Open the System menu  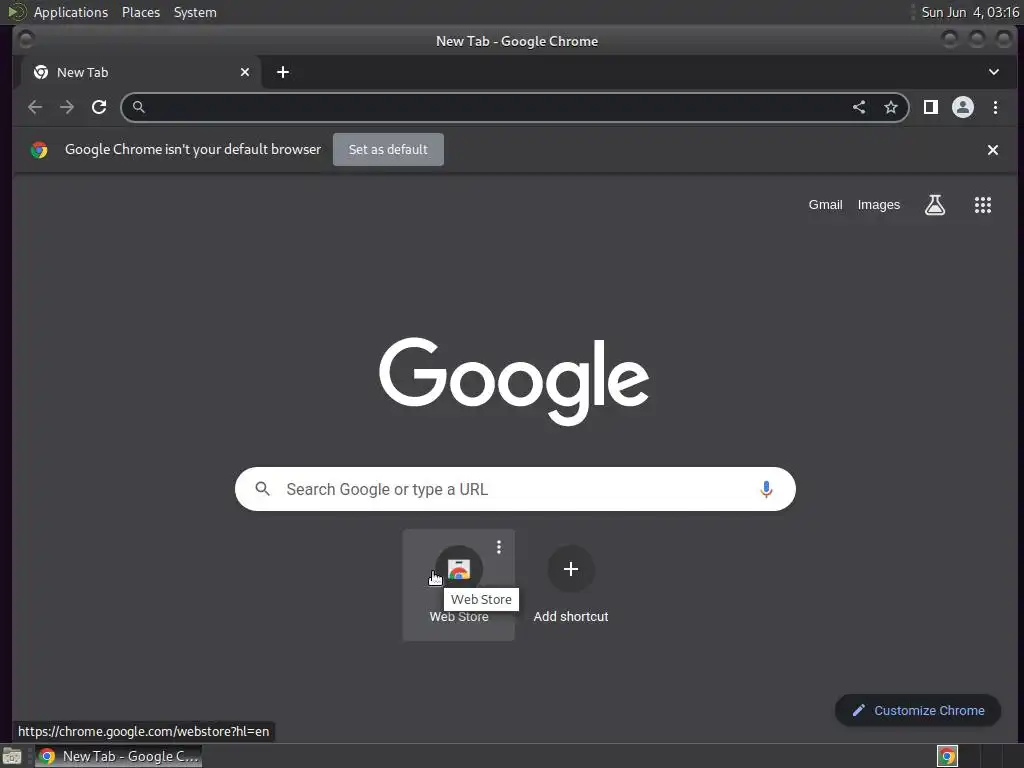click(x=195, y=12)
